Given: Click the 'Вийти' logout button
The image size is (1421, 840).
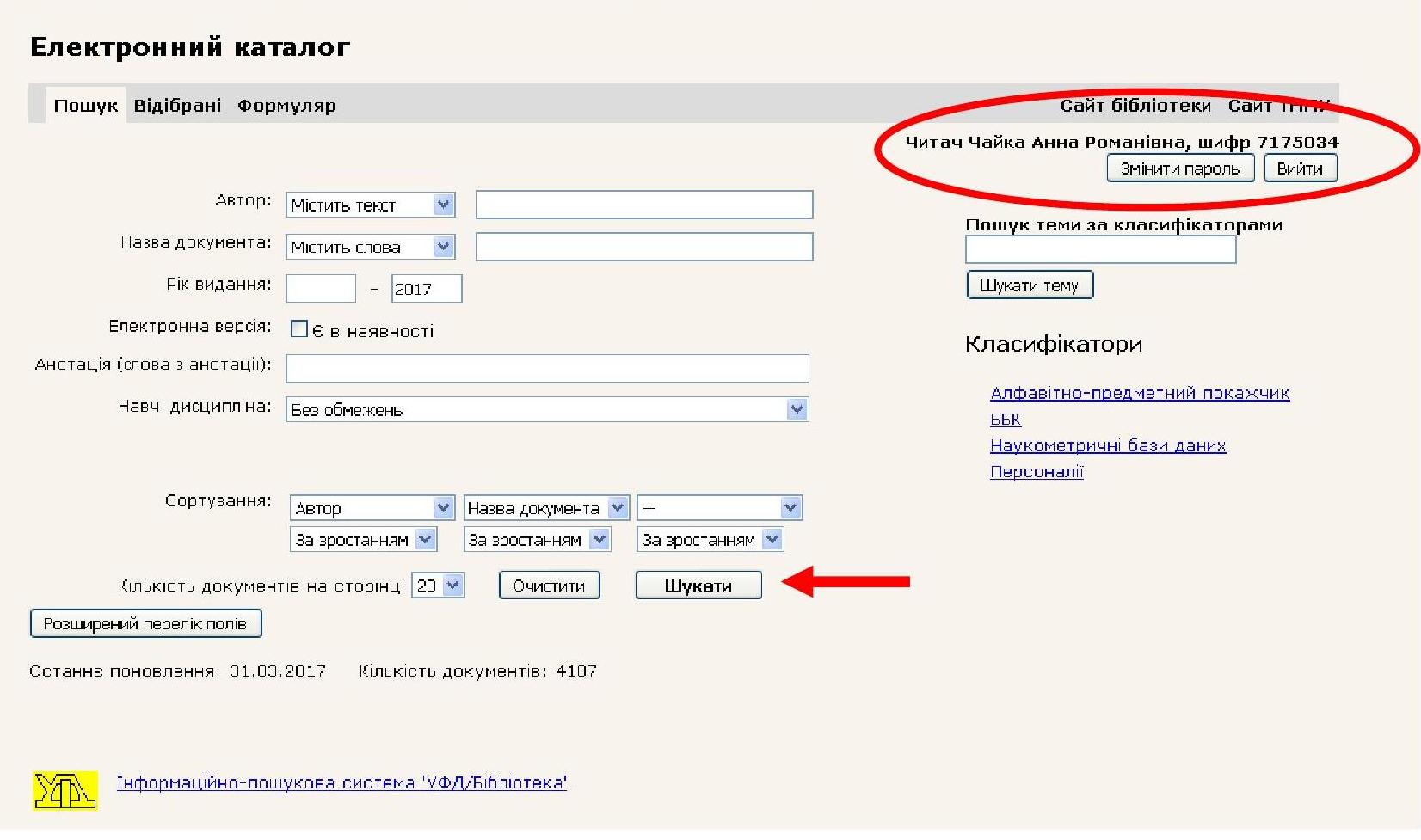Looking at the screenshot, I should click(x=1300, y=169).
